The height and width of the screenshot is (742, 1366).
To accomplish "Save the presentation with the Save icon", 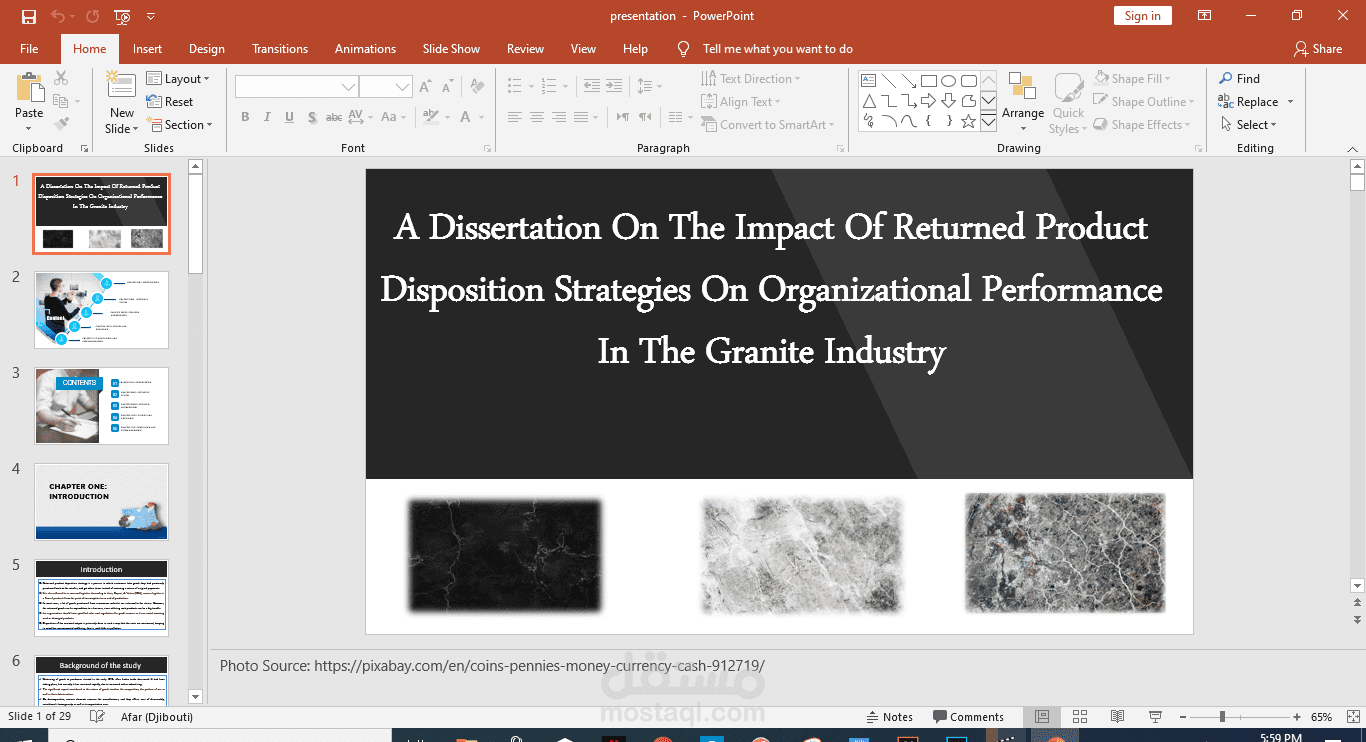I will [x=29, y=16].
